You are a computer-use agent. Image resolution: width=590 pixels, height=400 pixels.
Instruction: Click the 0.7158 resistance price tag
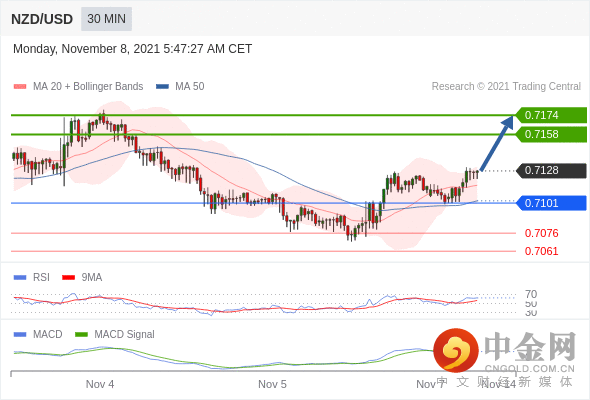coord(551,134)
